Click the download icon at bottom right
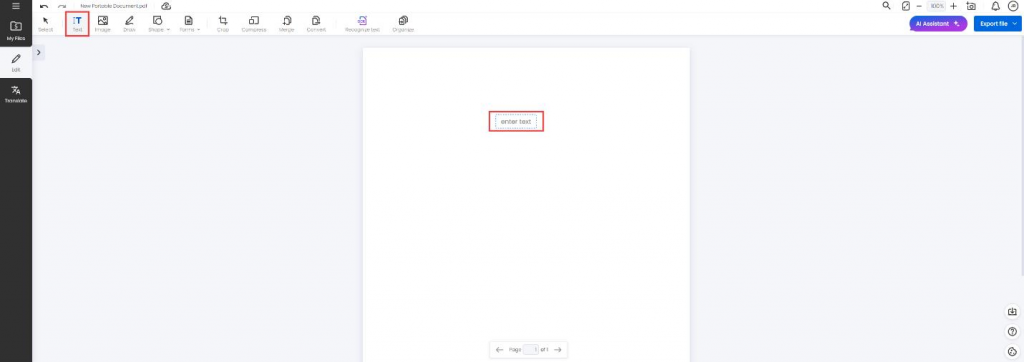Screen dimensions: 1024x362 (x=1013, y=312)
